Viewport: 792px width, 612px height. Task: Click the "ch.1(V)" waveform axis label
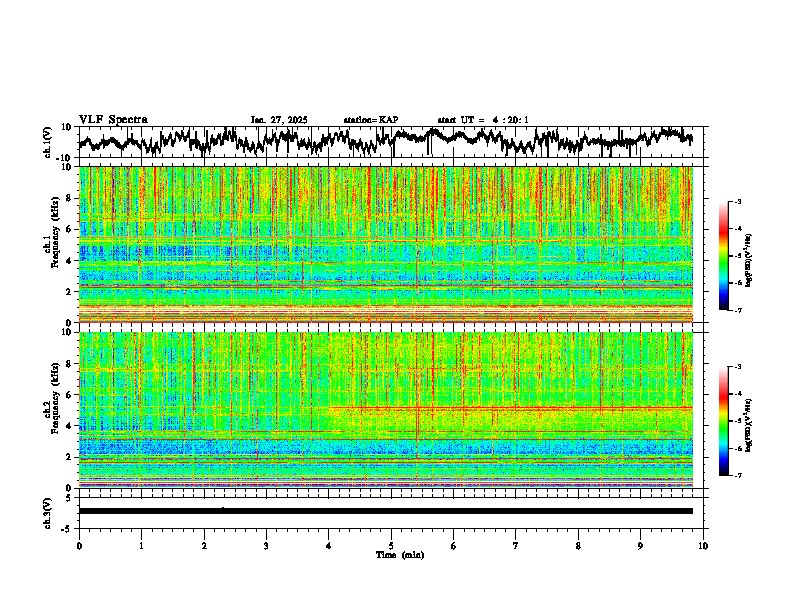tap(49, 142)
